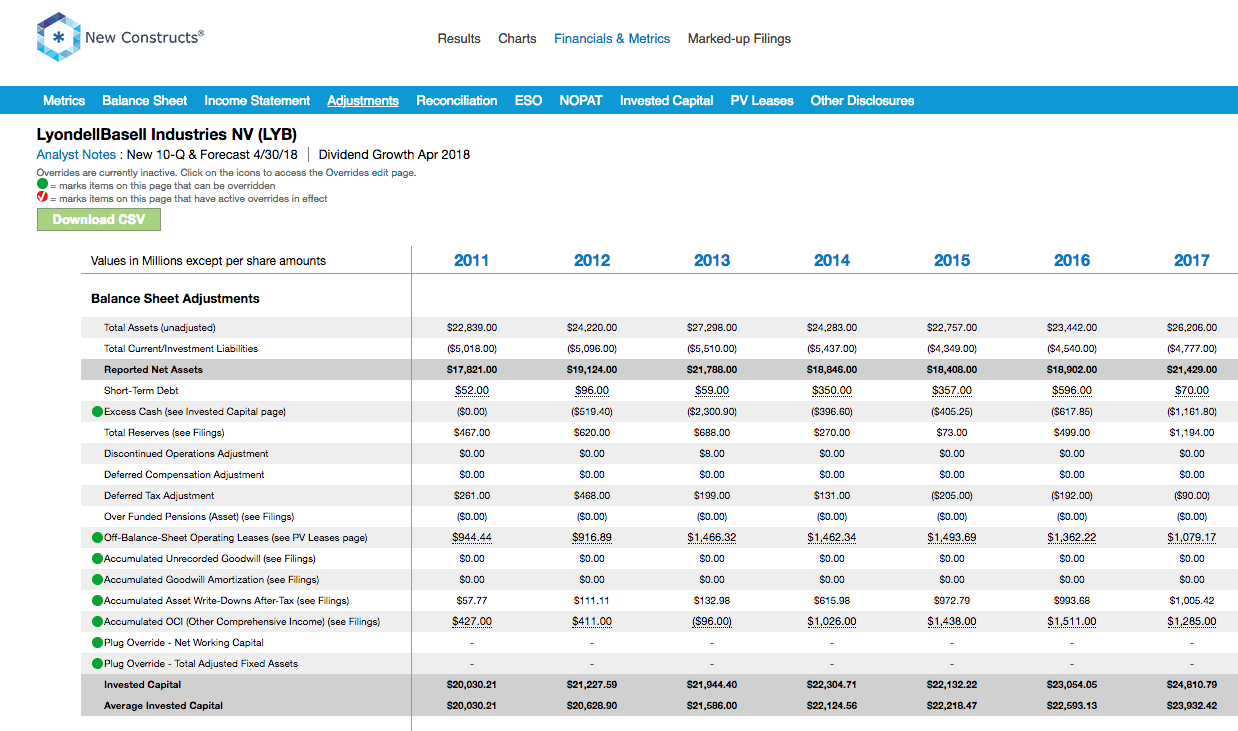The image size is (1238, 731).
Task: Click 2015 Deferred Tax Adjustment value ($205.00)
Action: (x=952, y=496)
